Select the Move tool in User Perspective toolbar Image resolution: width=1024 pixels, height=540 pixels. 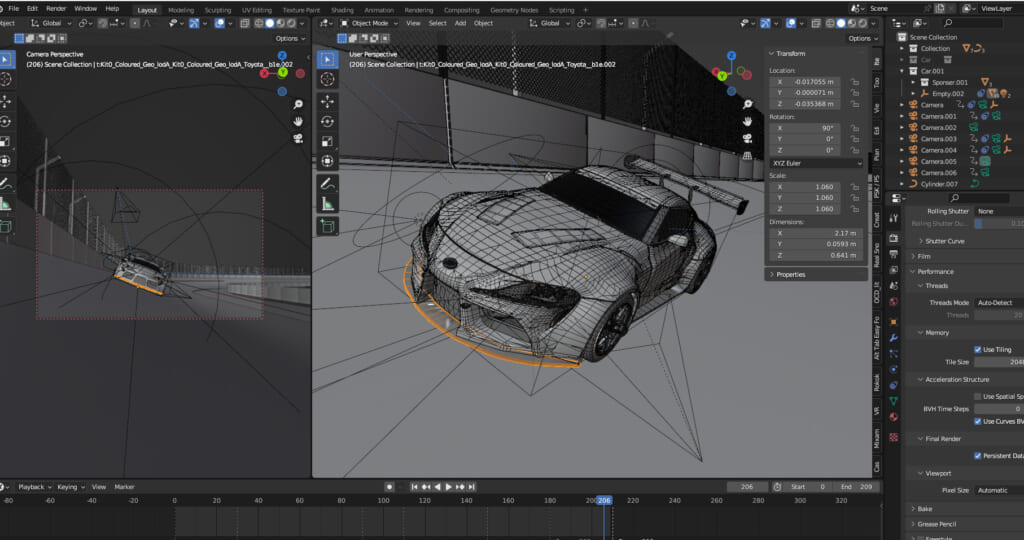[327, 102]
